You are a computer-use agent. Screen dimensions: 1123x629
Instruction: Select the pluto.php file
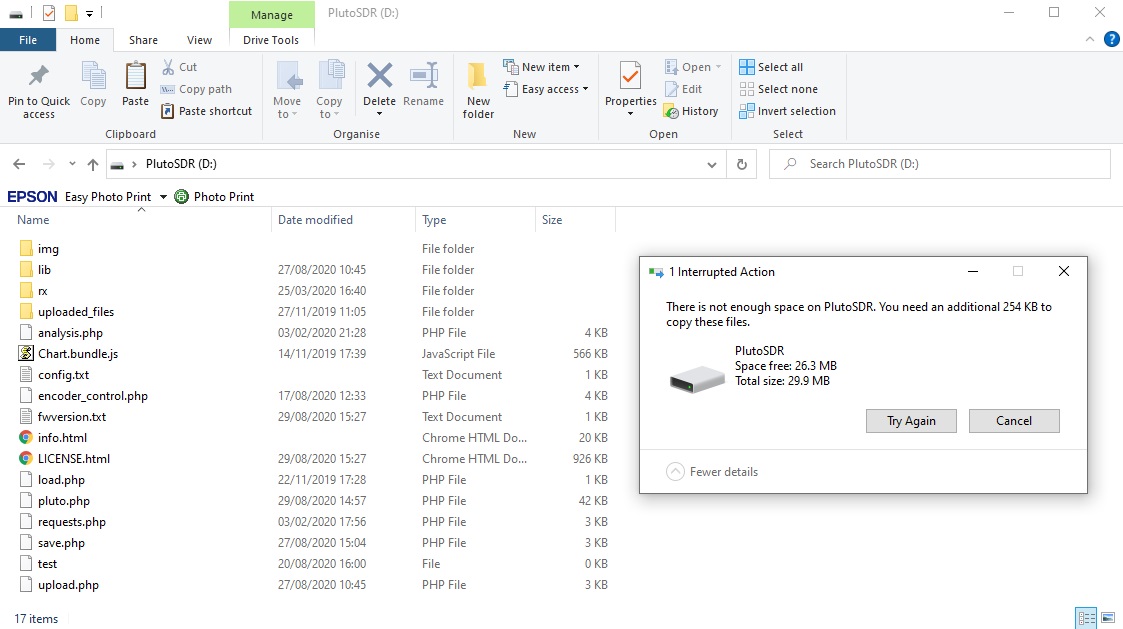(64, 501)
